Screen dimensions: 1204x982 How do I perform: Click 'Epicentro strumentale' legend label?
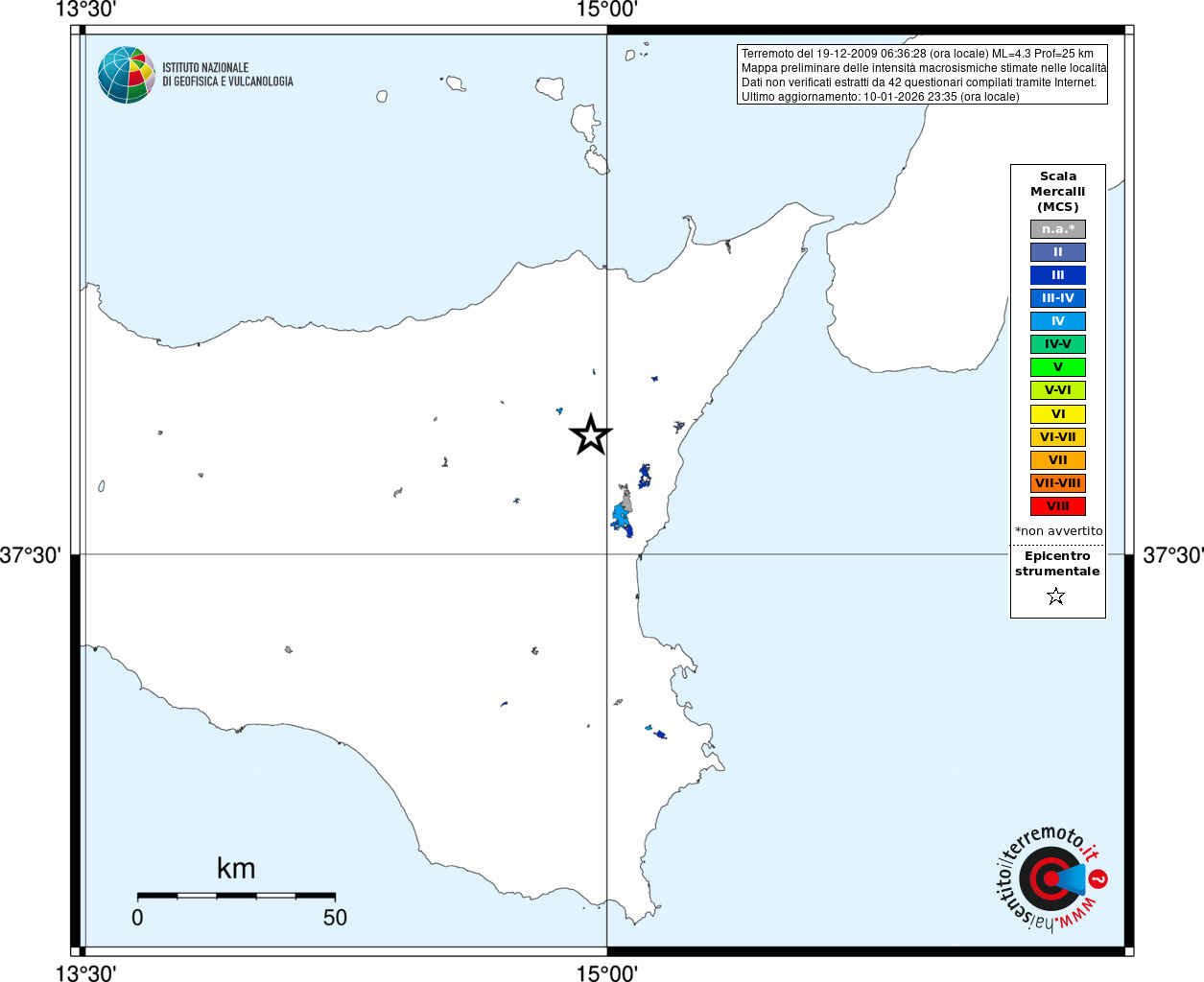1057,564
